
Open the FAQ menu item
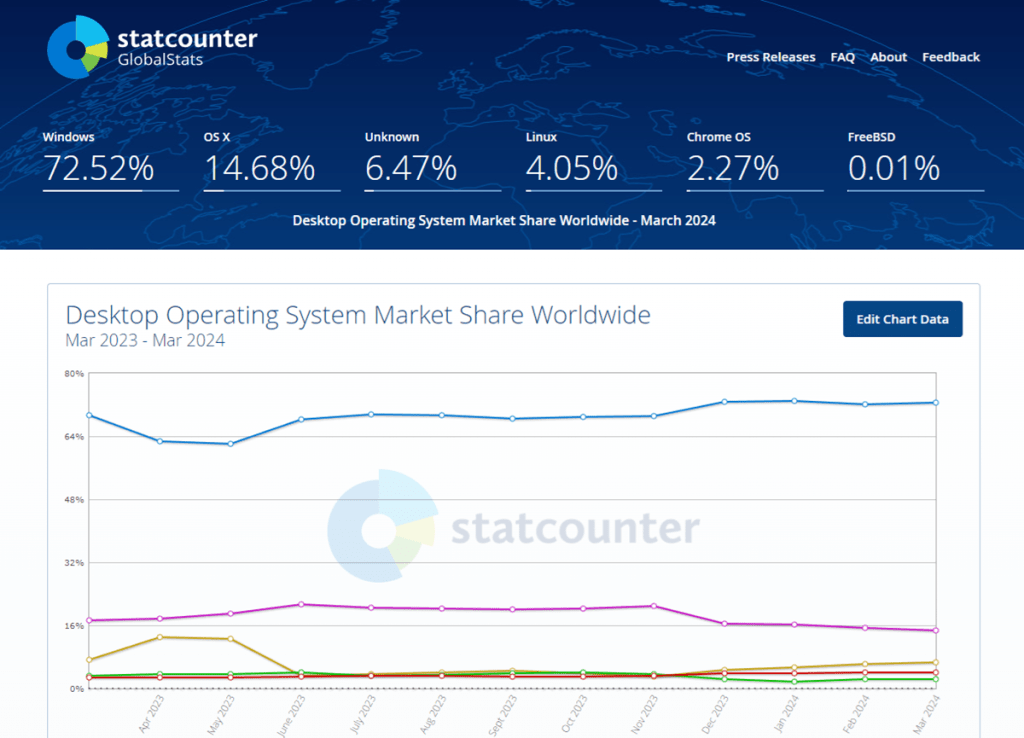(843, 57)
